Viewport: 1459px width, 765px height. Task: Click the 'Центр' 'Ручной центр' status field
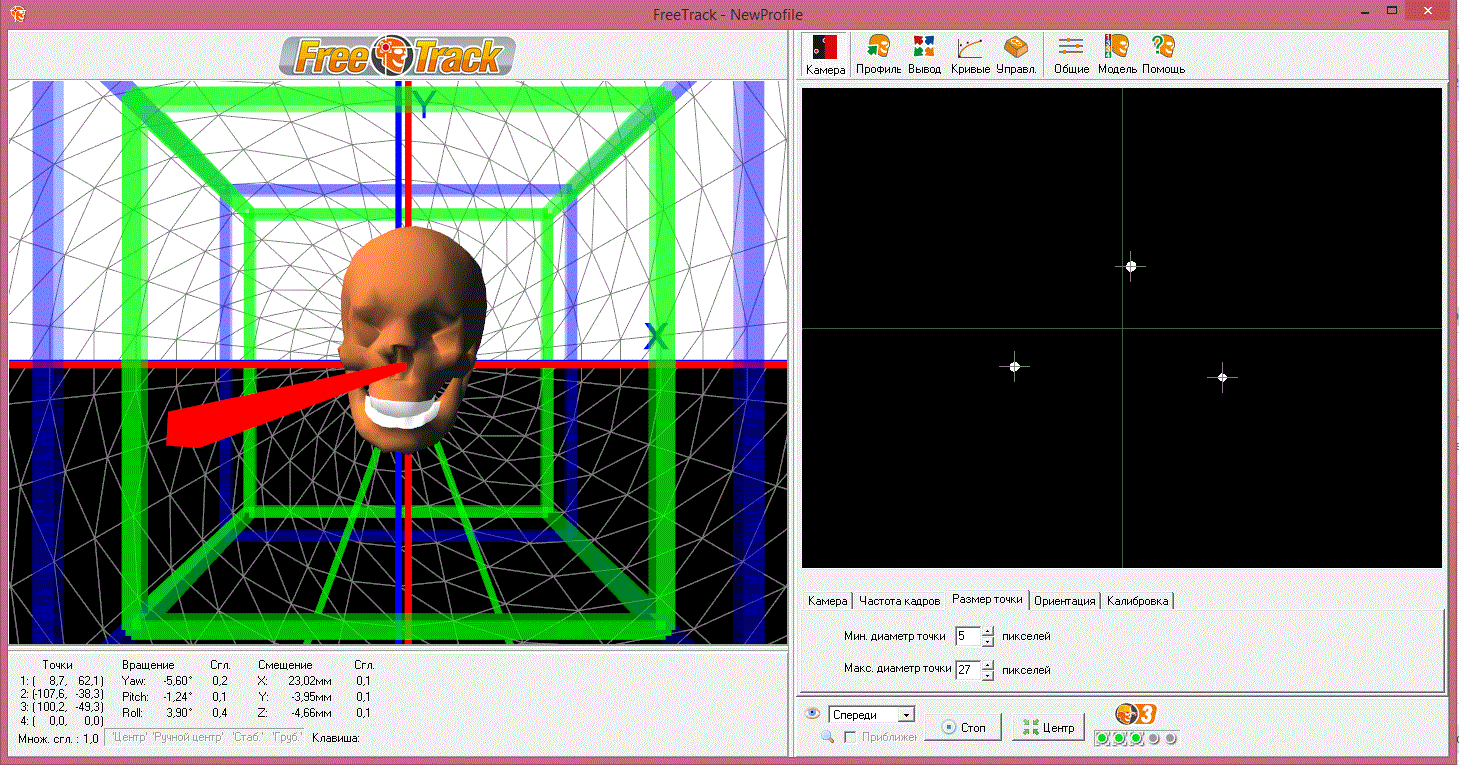[x=204, y=738]
